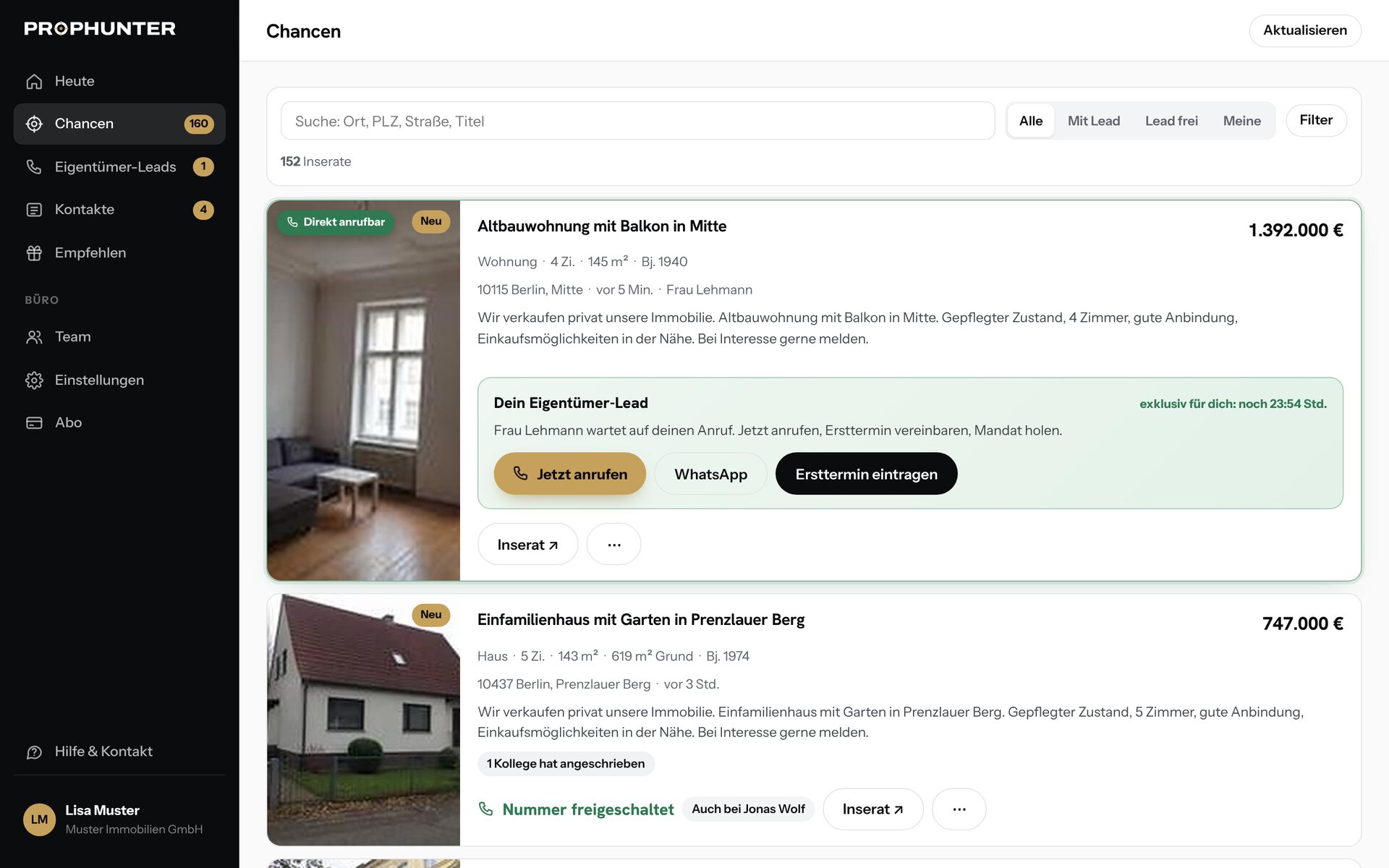Go to Kontakte page

[x=119, y=210]
